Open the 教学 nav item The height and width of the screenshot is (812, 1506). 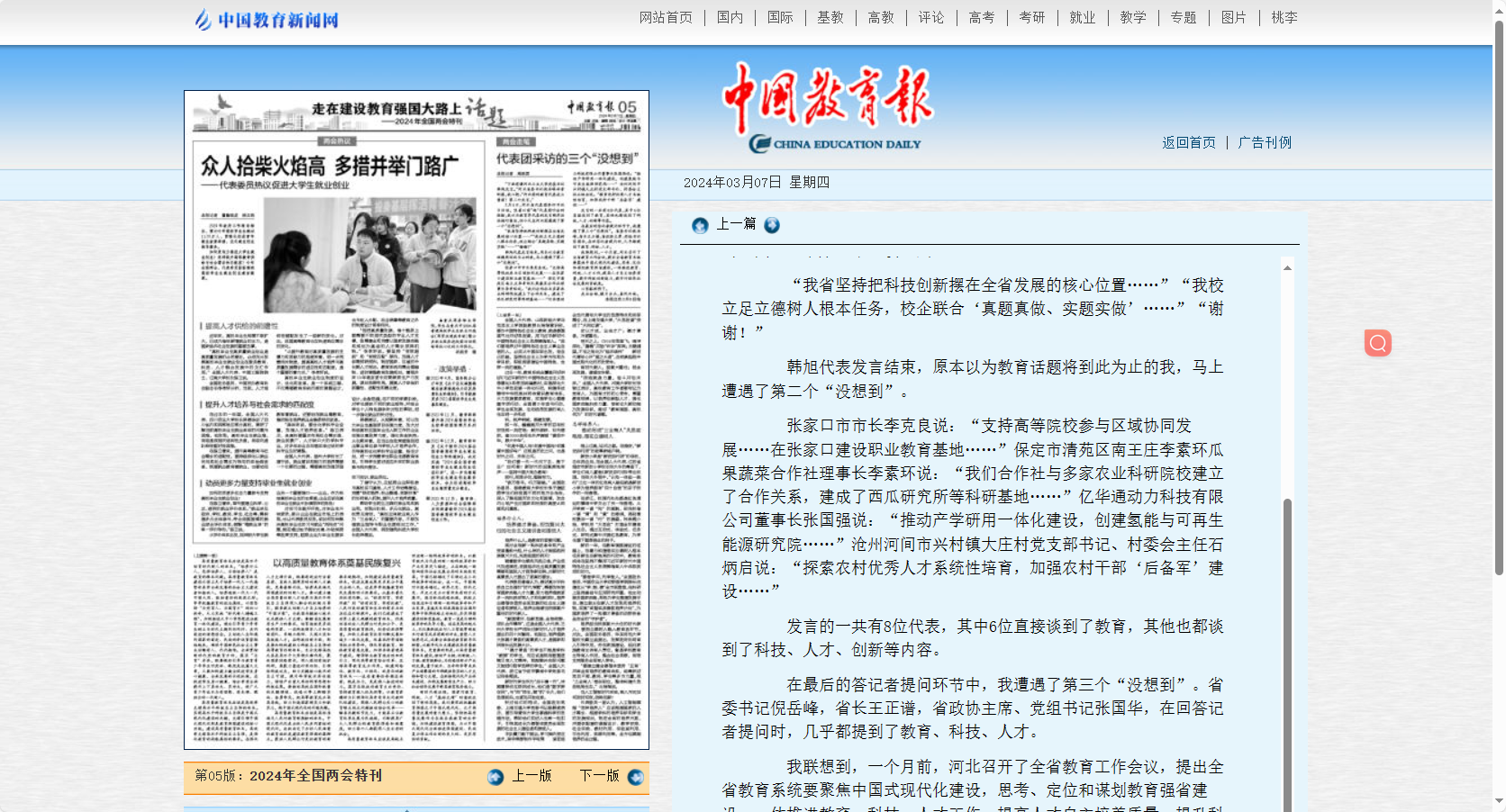[x=1133, y=17]
